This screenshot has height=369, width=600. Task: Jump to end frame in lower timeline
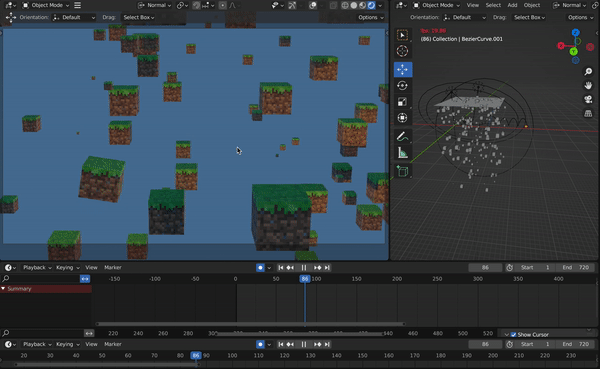pyautogui.click(x=327, y=344)
